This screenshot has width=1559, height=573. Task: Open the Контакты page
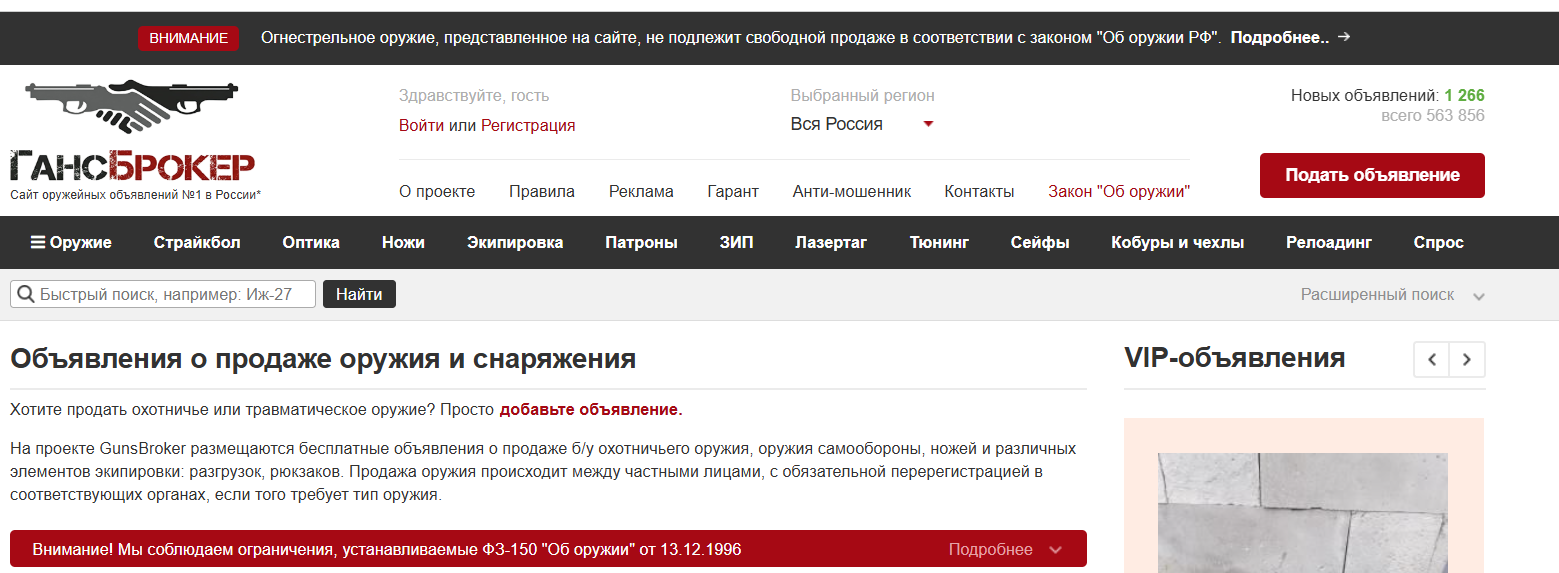(x=979, y=191)
